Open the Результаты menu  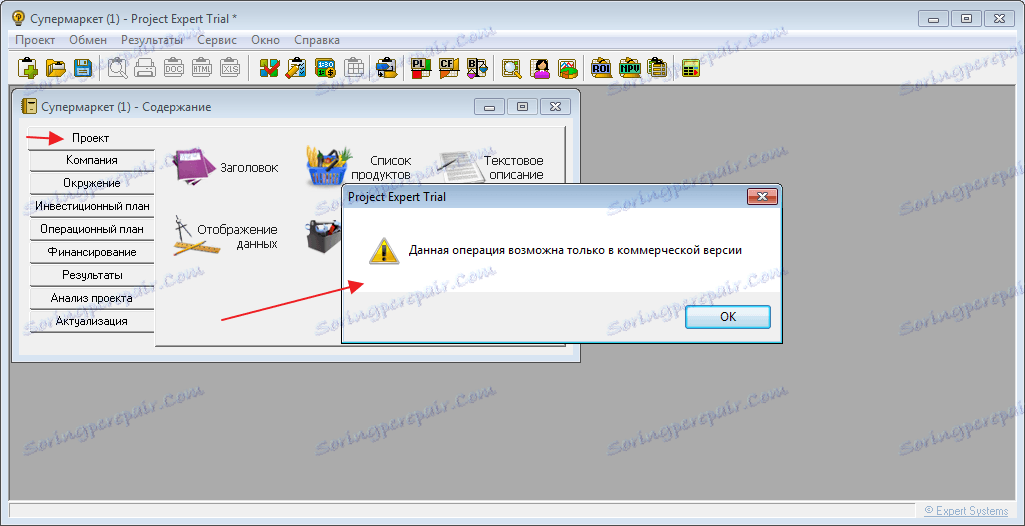click(152, 40)
